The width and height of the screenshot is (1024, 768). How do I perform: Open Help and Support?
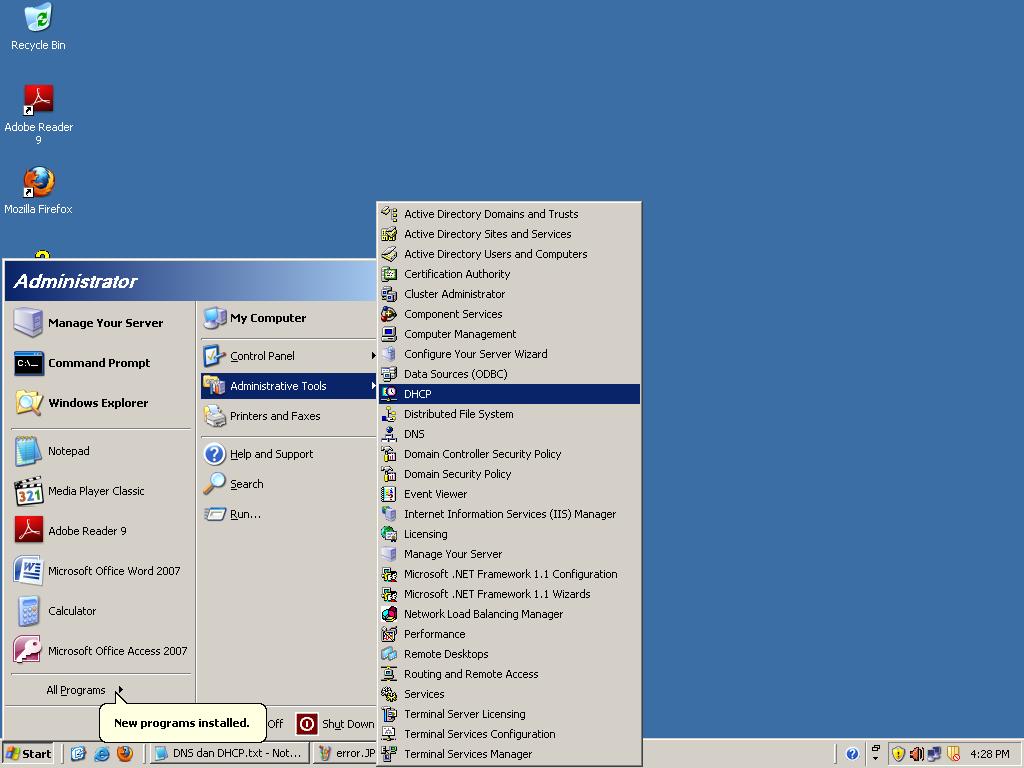[x=289, y=454]
